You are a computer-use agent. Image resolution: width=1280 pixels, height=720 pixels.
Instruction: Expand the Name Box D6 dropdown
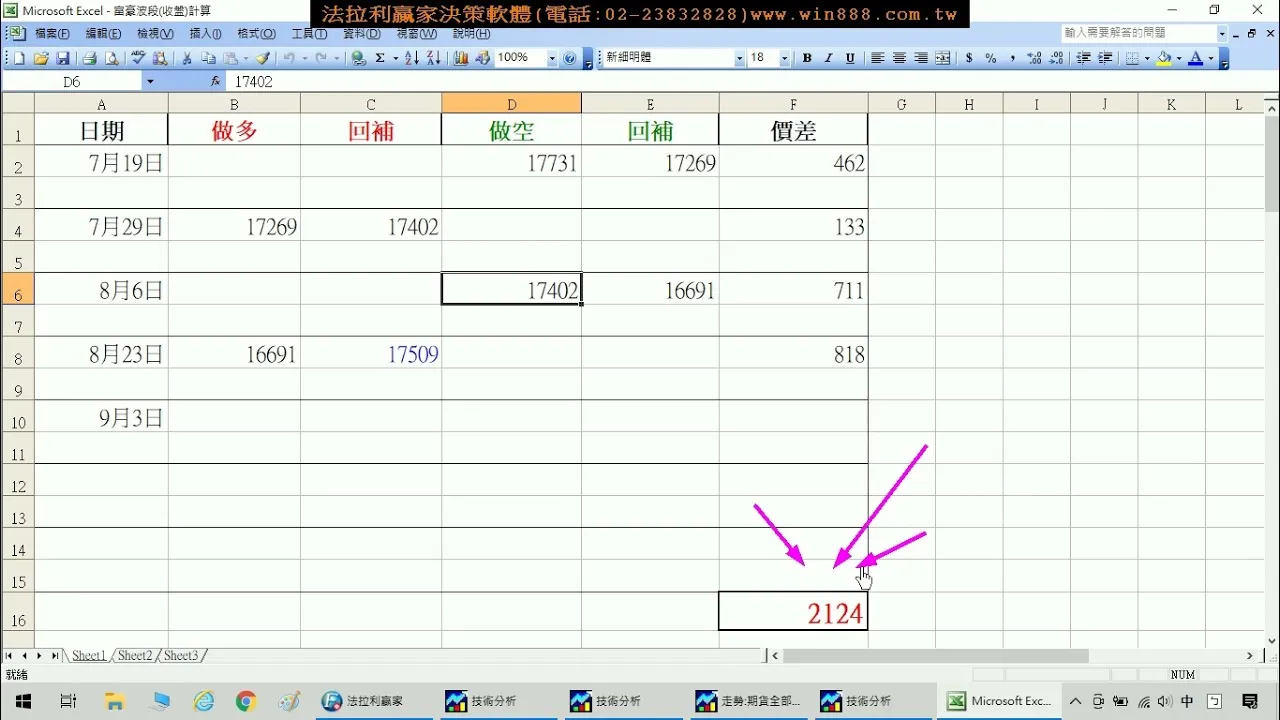click(150, 82)
